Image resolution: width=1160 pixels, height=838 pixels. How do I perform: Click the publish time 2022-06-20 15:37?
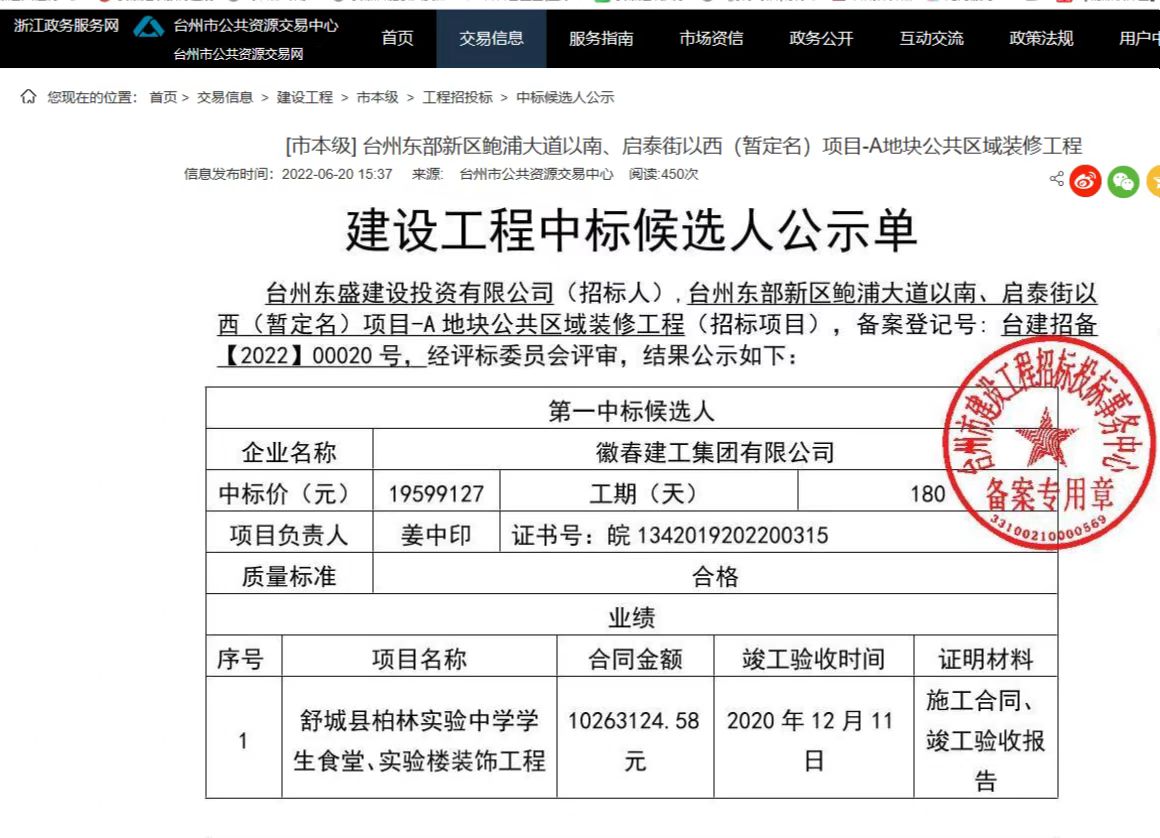pyautogui.click(x=337, y=175)
